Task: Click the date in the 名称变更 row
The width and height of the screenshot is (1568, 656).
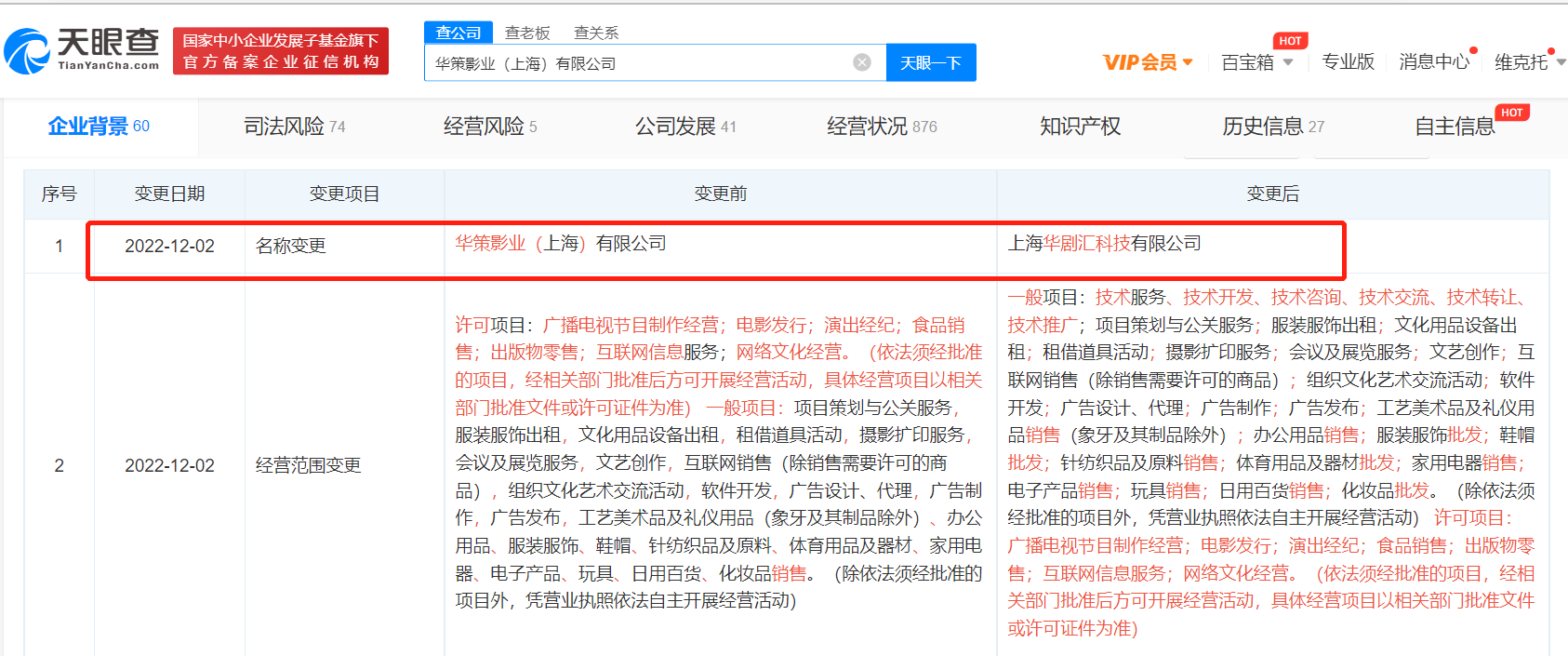Action: [169, 246]
